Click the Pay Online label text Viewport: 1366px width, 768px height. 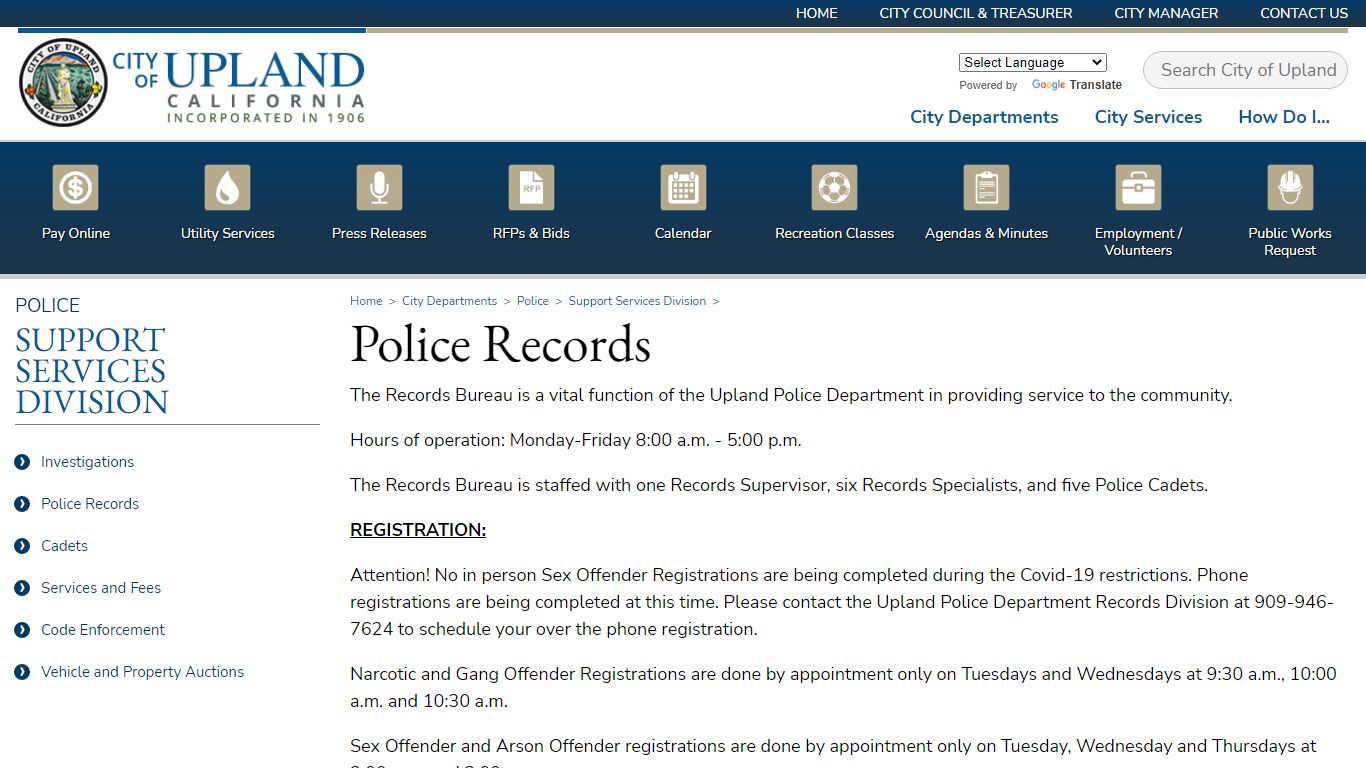tap(76, 233)
